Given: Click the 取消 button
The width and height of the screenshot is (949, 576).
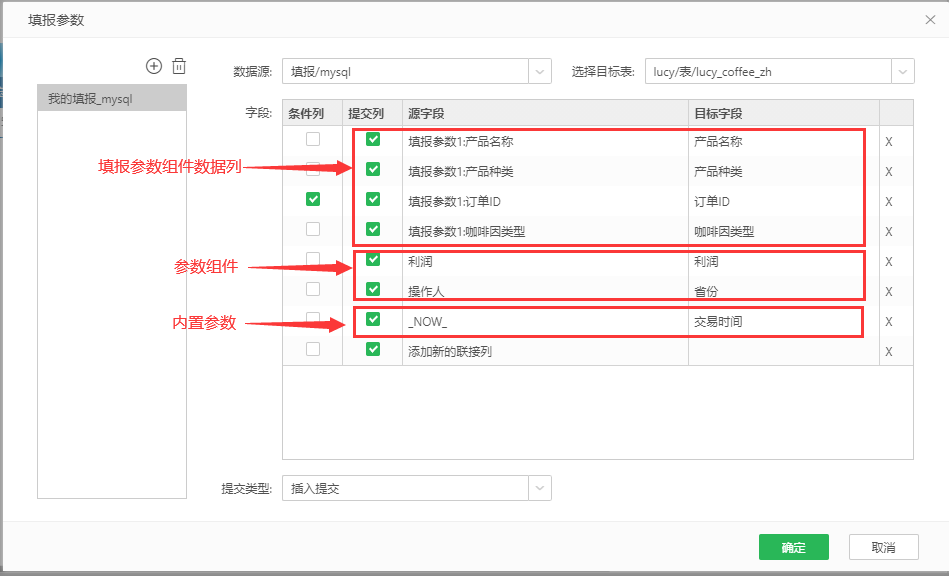Looking at the screenshot, I should pos(883,547).
